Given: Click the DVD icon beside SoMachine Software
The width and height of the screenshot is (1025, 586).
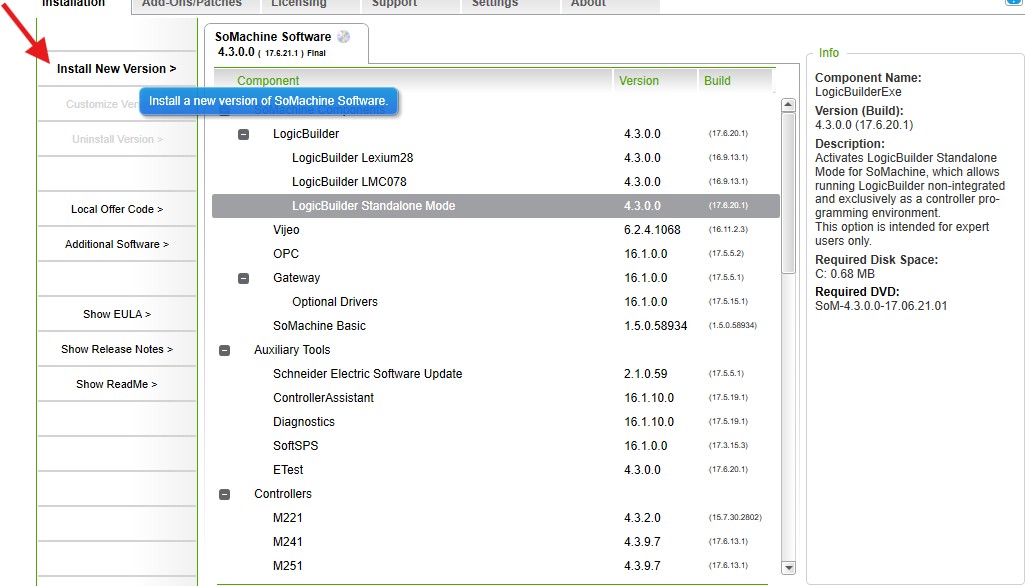Looking at the screenshot, I should (344, 37).
